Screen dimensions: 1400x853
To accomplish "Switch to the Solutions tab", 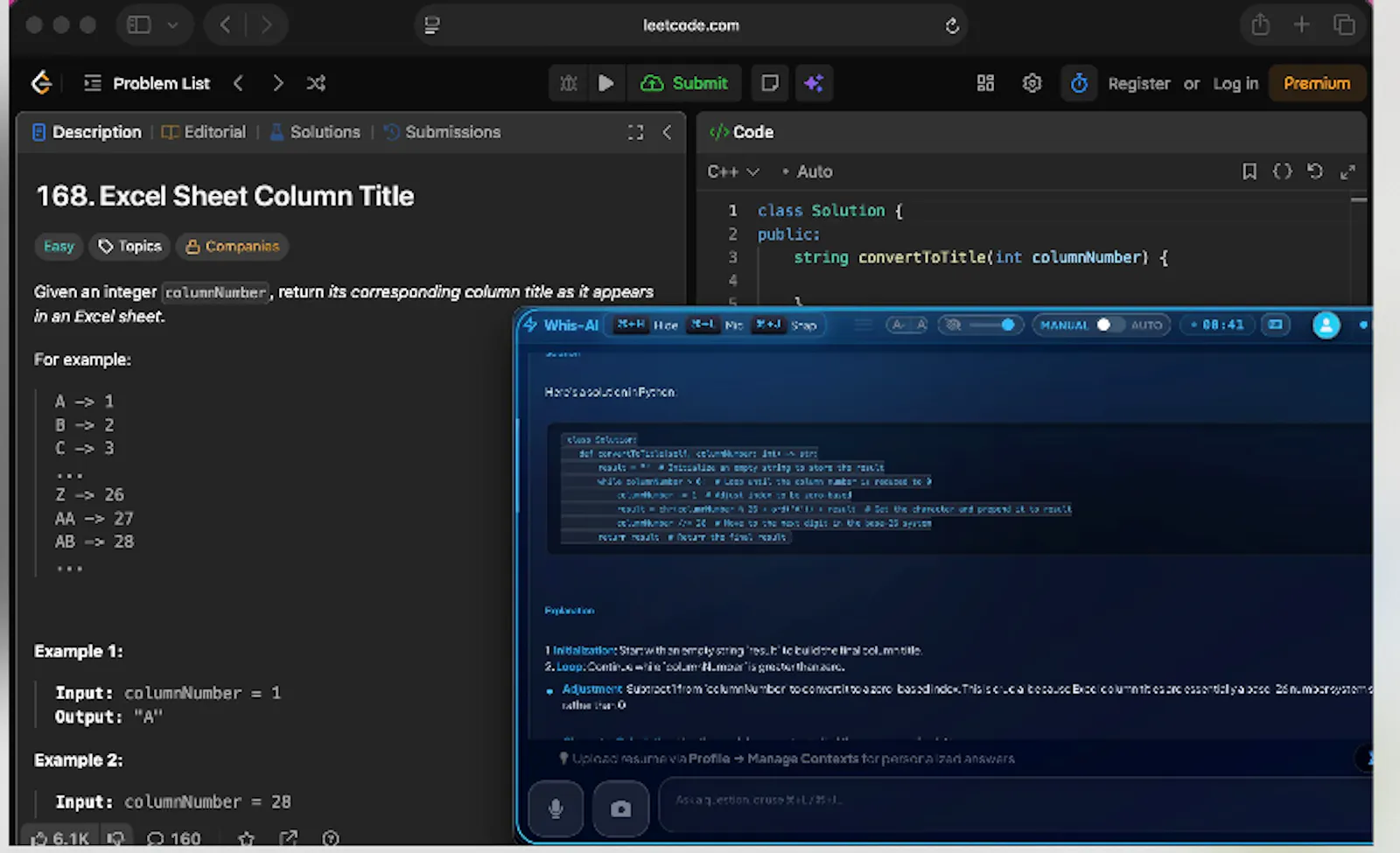I will click(x=315, y=132).
